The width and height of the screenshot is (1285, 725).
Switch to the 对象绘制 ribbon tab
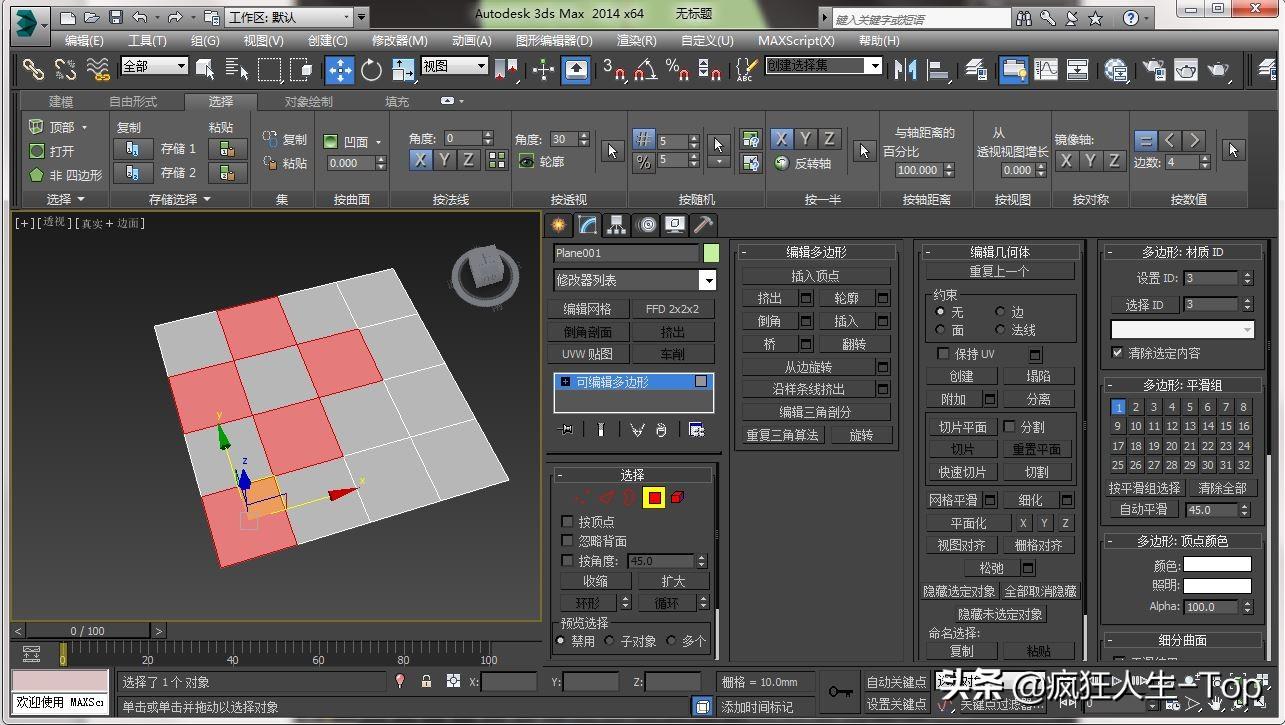308,101
